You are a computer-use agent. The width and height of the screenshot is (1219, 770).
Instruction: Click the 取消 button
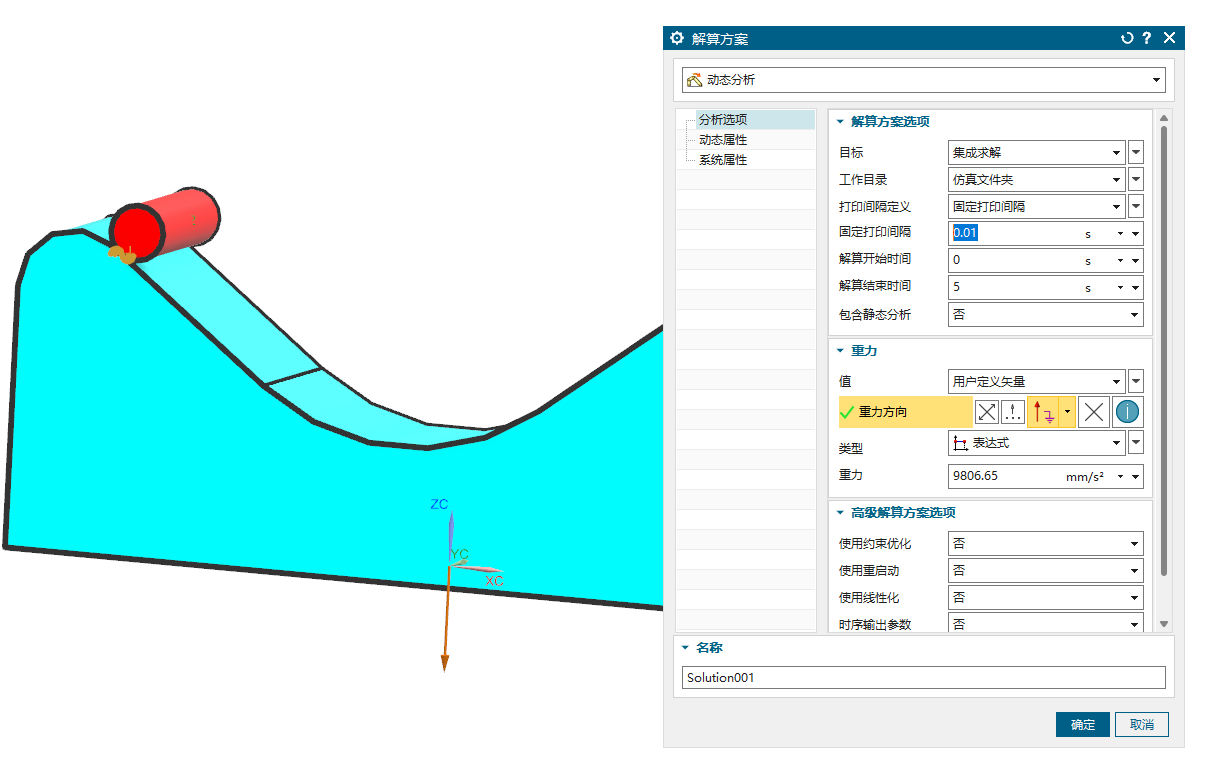[x=1142, y=725]
